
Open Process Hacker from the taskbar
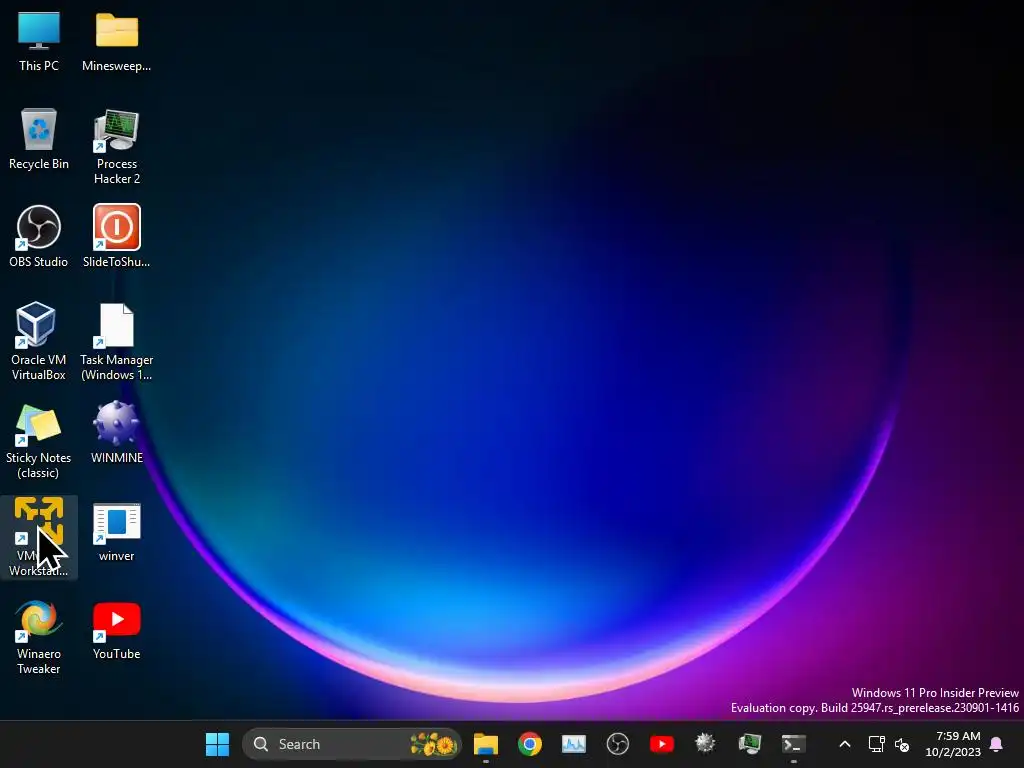749,744
